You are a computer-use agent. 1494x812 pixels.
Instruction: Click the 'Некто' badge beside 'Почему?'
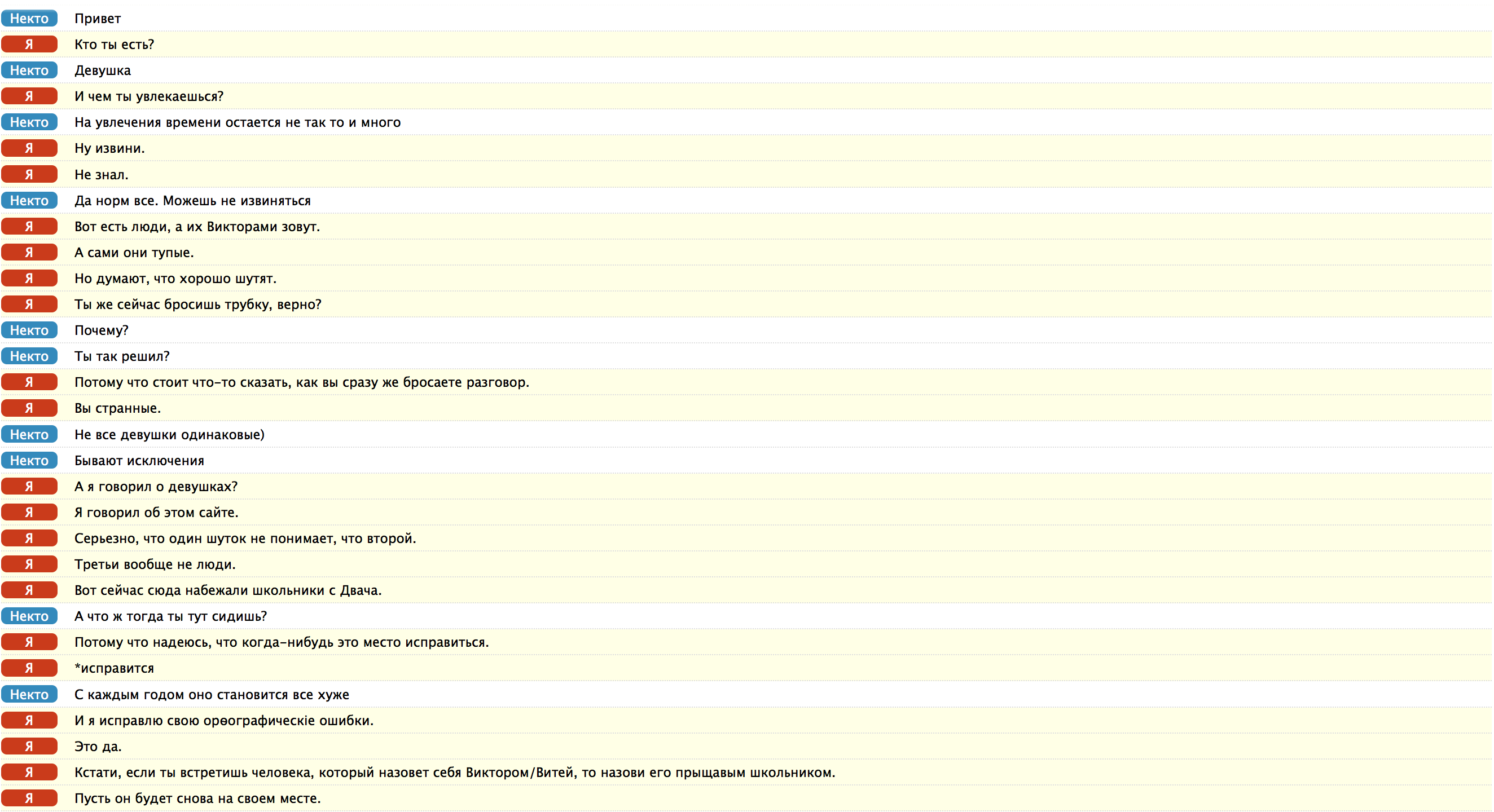(x=29, y=330)
